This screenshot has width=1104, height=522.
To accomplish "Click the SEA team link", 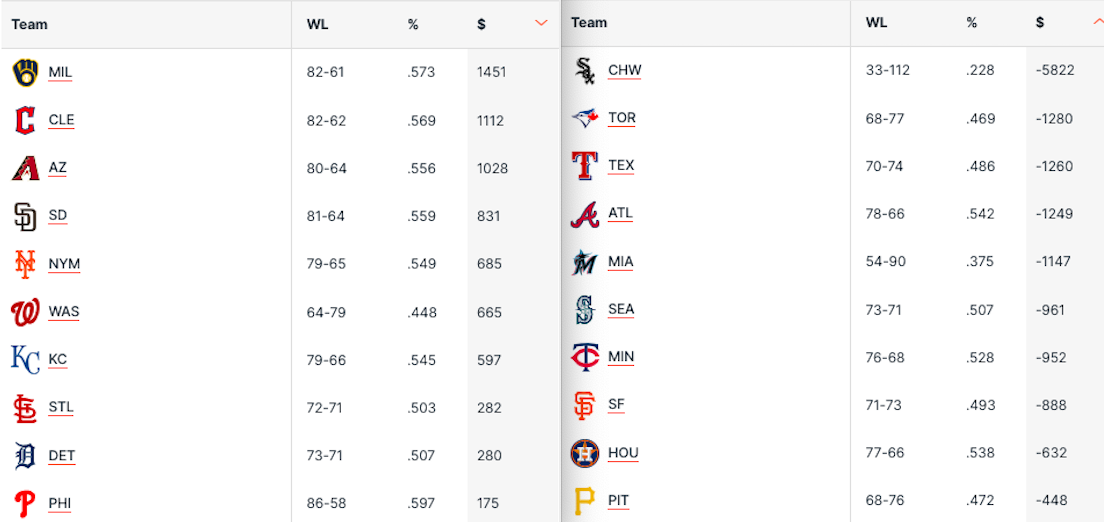I will click(621, 309).
